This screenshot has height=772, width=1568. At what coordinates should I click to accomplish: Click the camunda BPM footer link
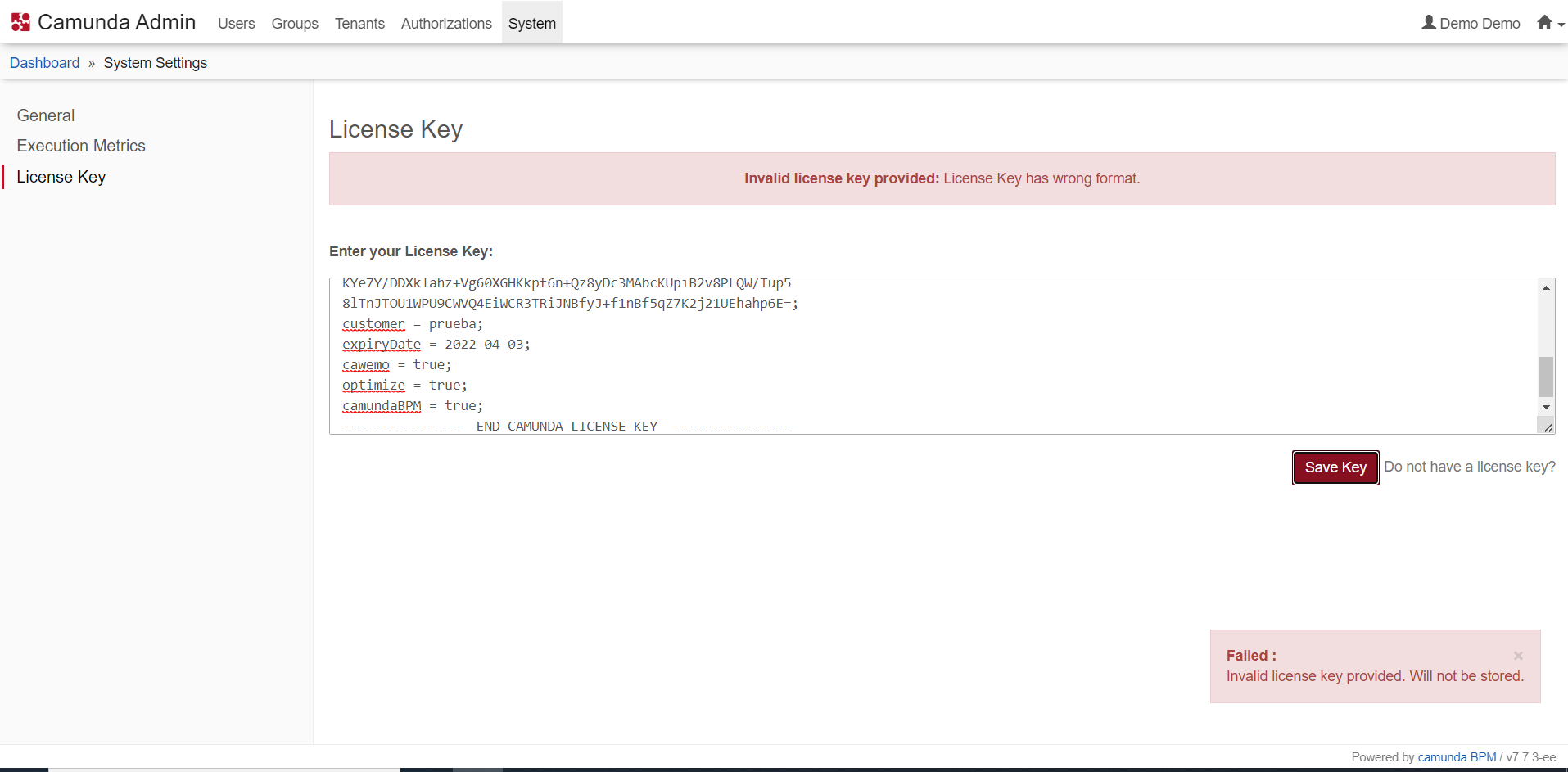click(1457, 757)
